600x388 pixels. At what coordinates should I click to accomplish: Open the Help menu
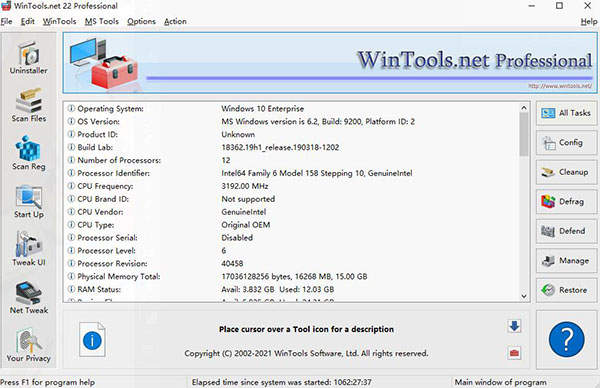pyautogui.click(x=589, y=22)
